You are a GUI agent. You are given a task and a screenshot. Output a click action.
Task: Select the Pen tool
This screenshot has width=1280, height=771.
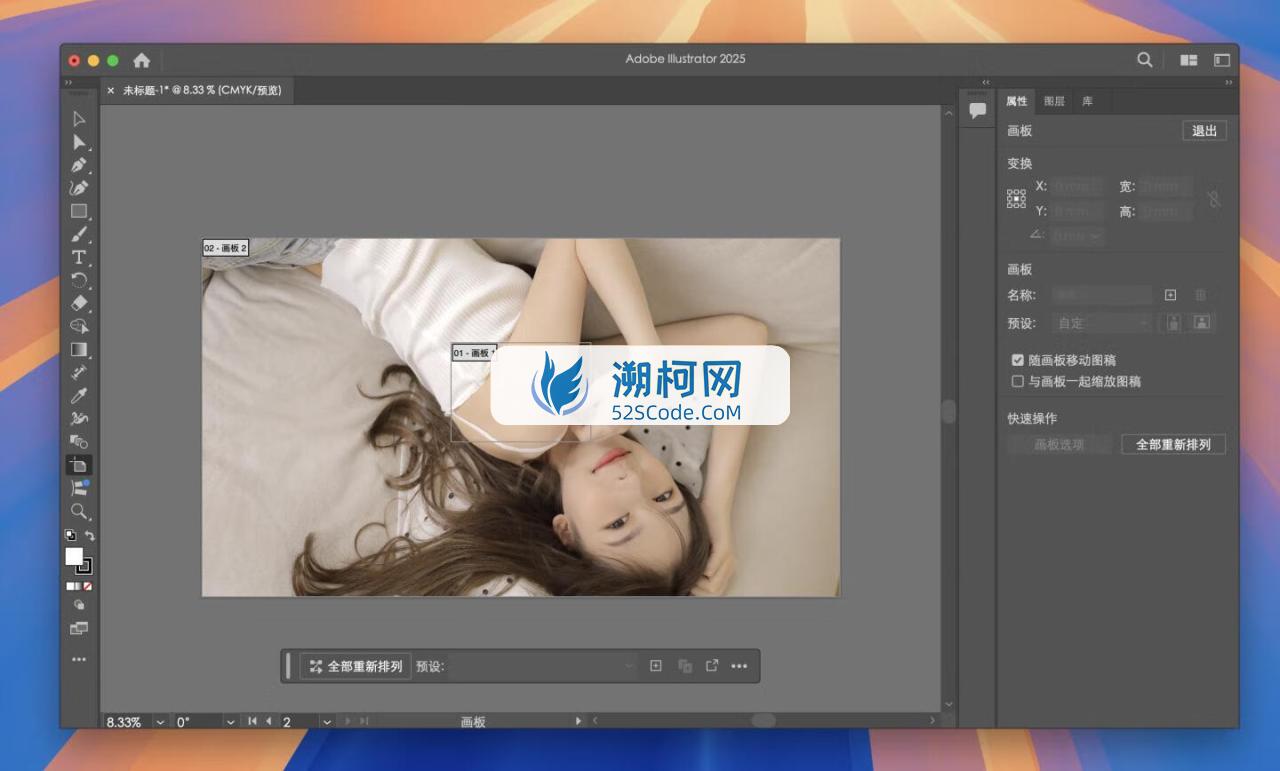(79, 165)
